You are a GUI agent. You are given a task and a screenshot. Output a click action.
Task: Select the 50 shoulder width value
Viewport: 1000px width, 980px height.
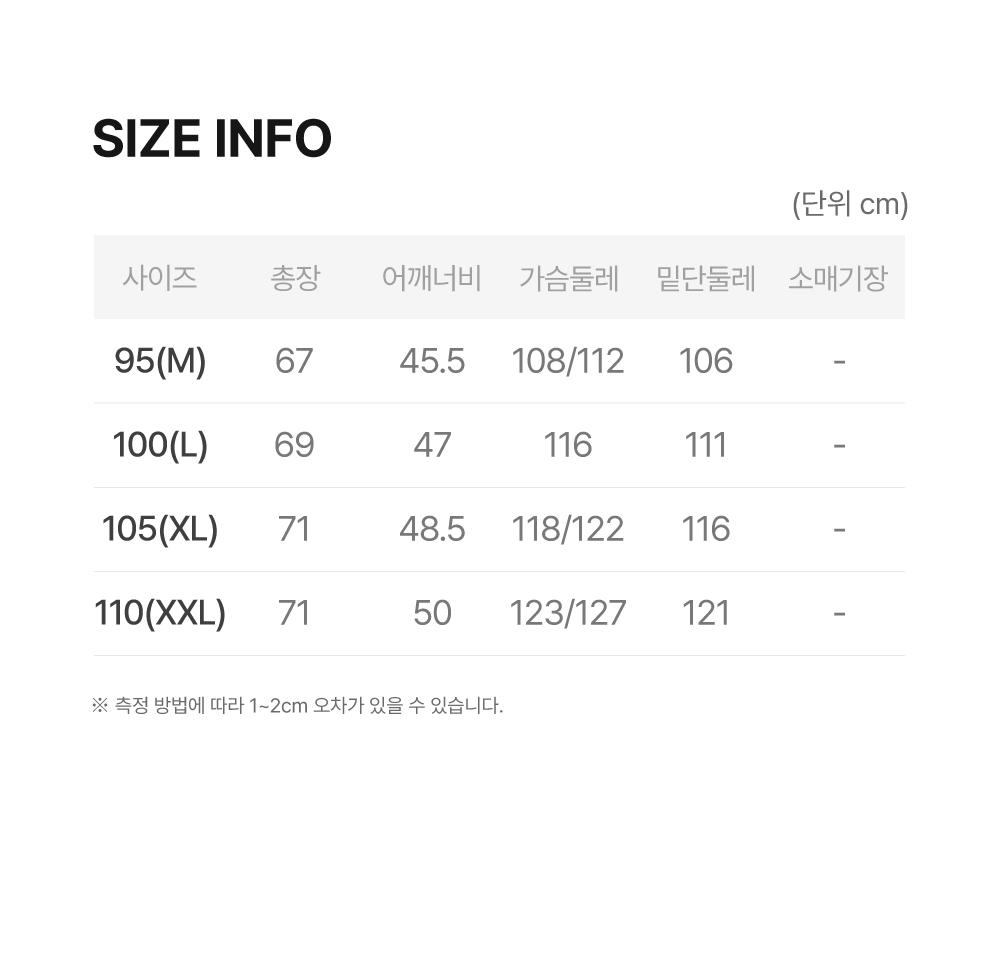pyautogui.click(x=432, y=613)
